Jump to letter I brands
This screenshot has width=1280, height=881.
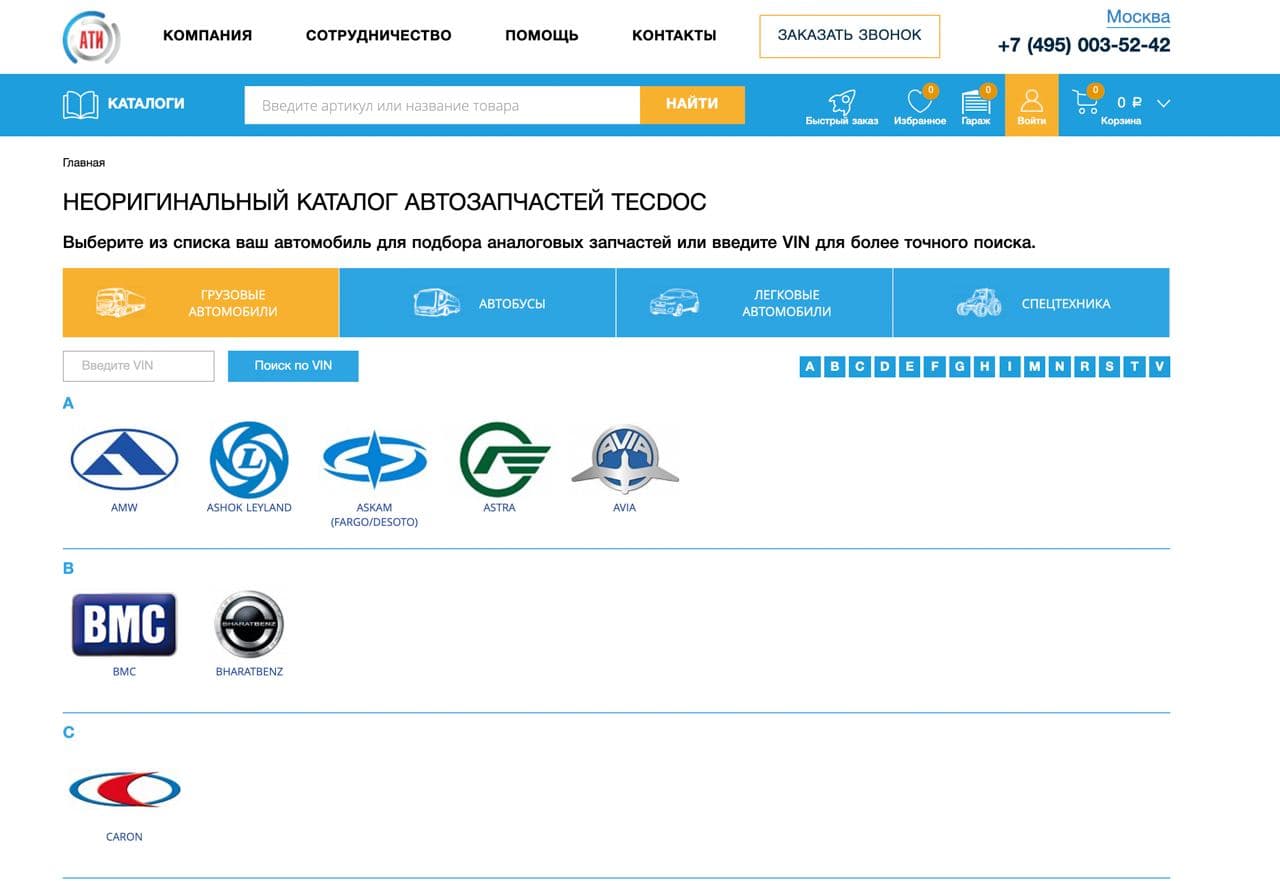(1010, 367)
